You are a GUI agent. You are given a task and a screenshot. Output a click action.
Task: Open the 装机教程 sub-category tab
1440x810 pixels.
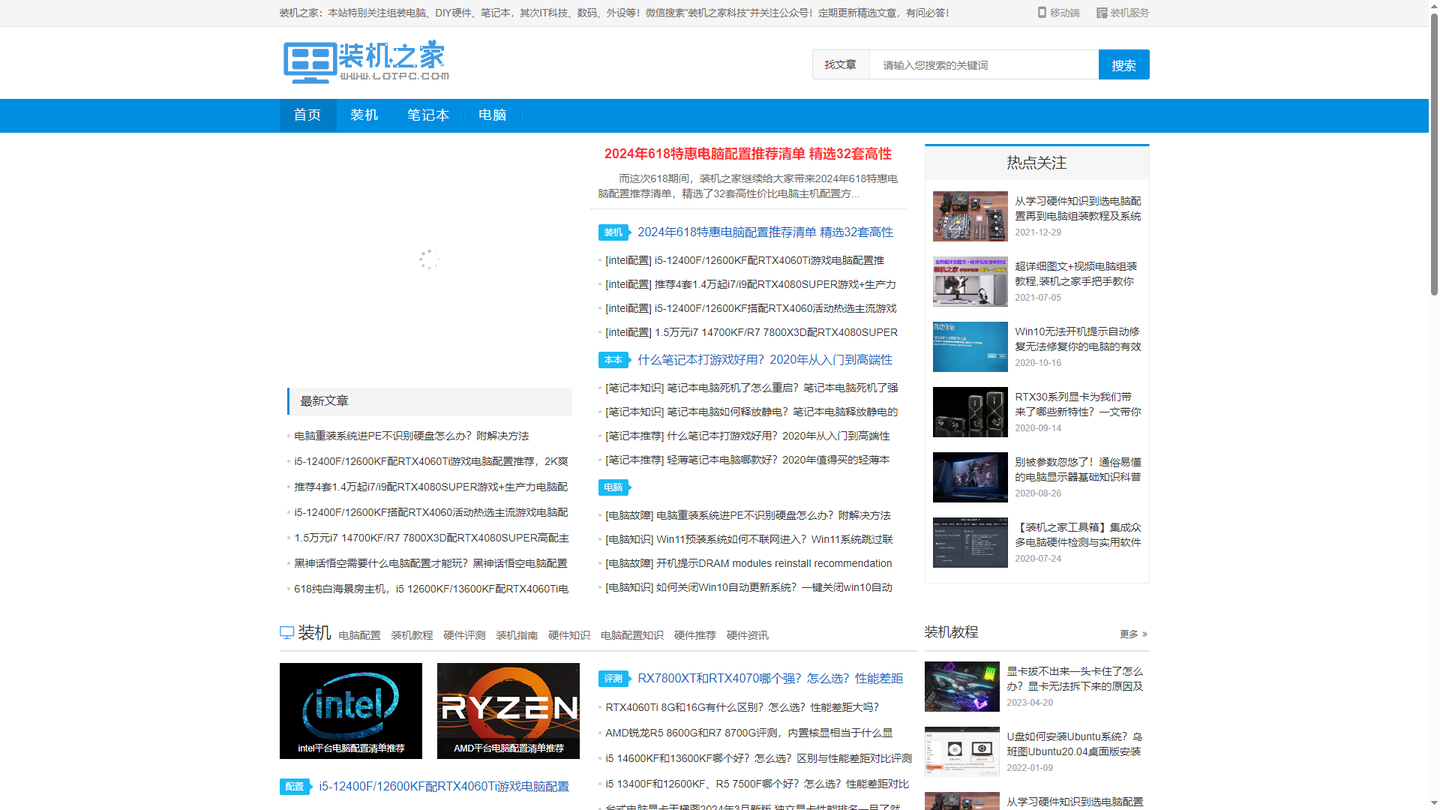(412, 635)
